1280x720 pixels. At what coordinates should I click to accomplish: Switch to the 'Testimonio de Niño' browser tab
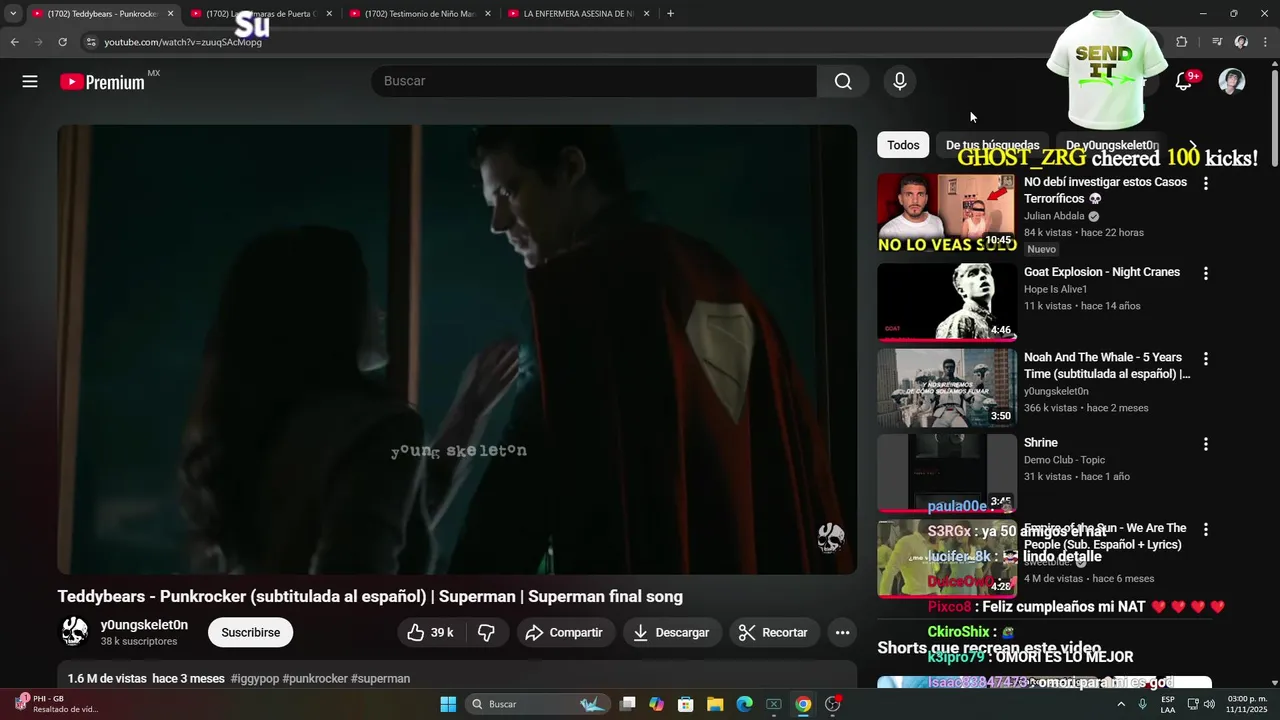(420, 14)
